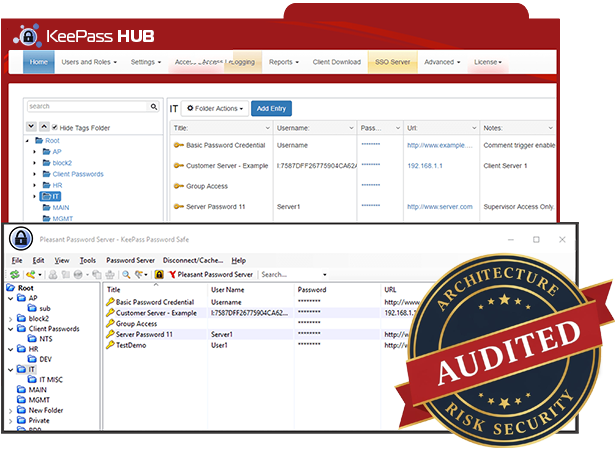Click the green sync icon in KeePass toolbar
616x457 pixels.
[x=14, y=274]
